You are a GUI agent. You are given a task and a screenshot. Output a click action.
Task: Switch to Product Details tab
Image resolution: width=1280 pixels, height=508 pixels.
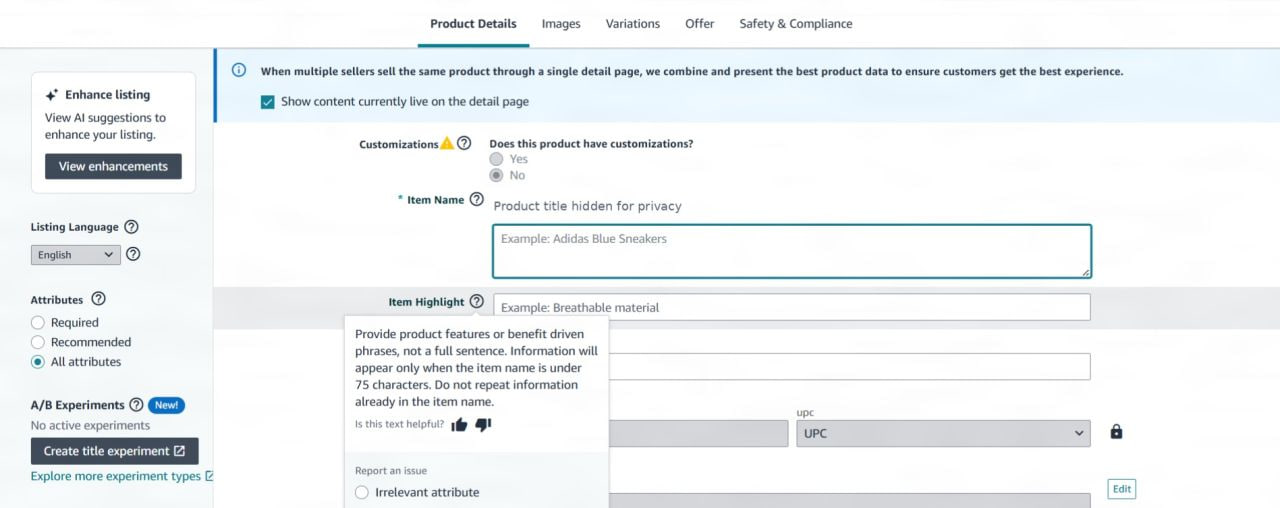click(473, 24)
